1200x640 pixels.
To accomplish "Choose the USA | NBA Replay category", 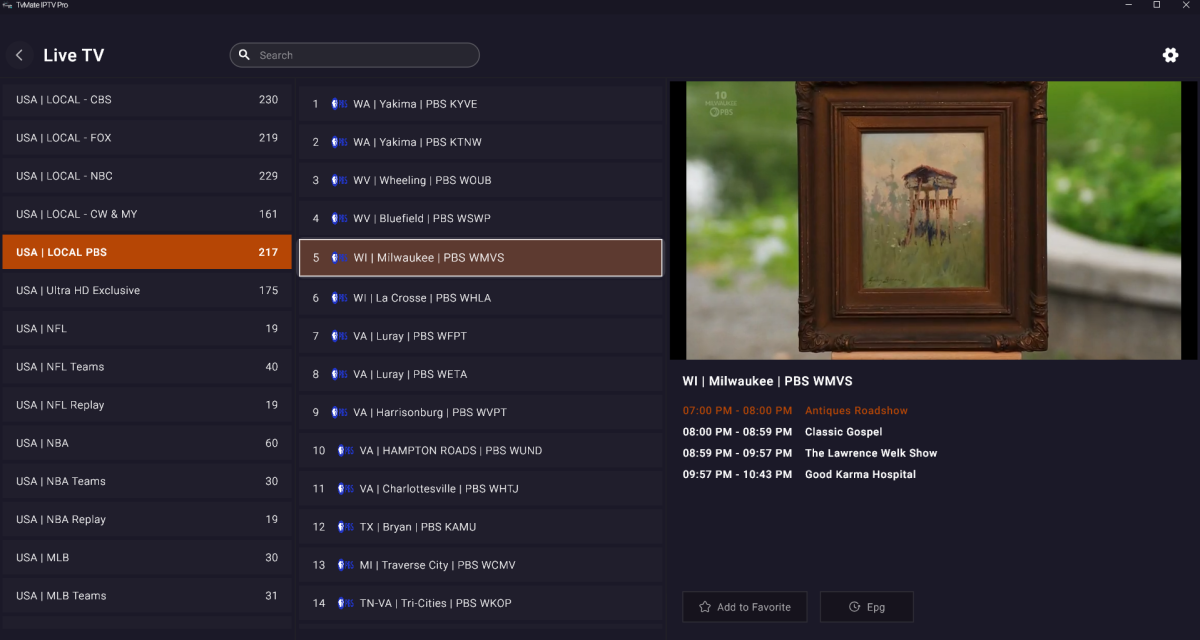I will [x=146, y=520].
